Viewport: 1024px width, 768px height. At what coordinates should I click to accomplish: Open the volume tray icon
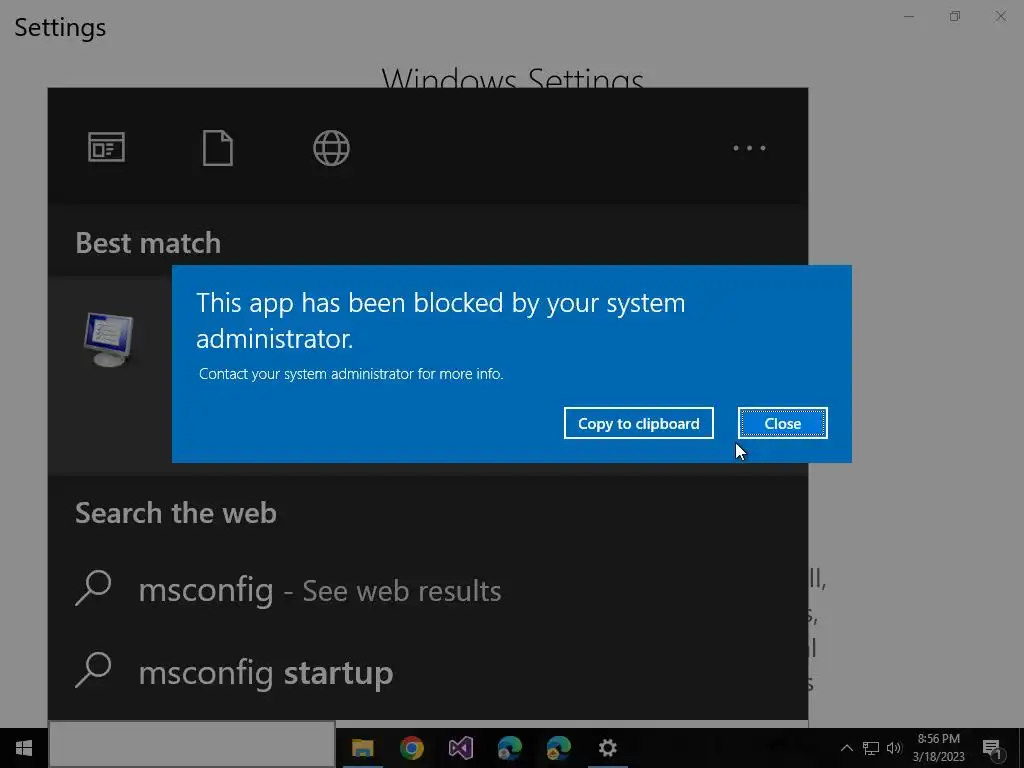click(x=893, y=748)
